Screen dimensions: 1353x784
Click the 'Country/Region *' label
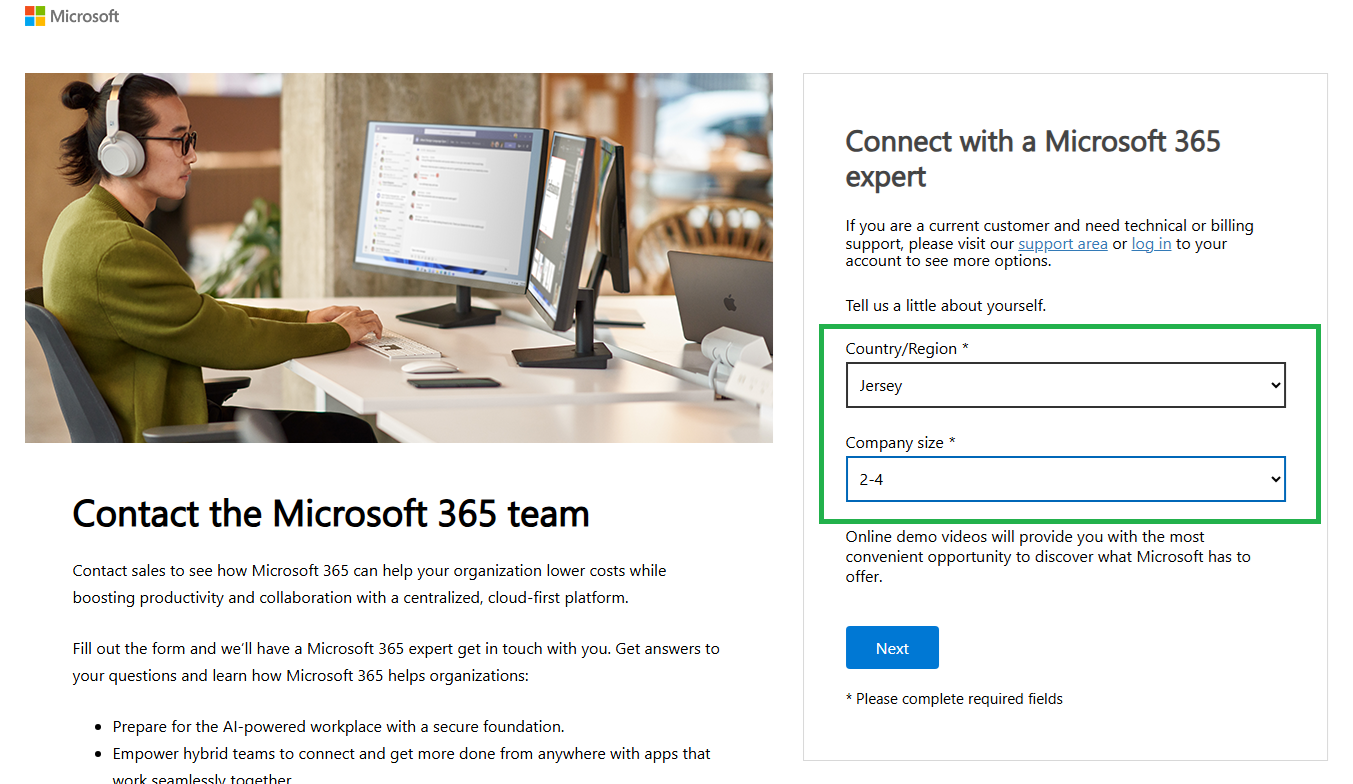(907, 349)
